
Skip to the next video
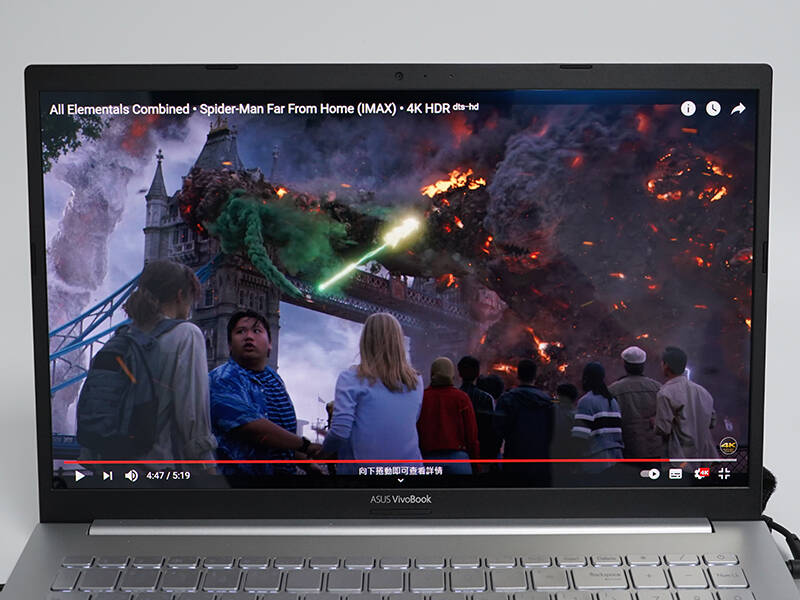pos(107,476)
